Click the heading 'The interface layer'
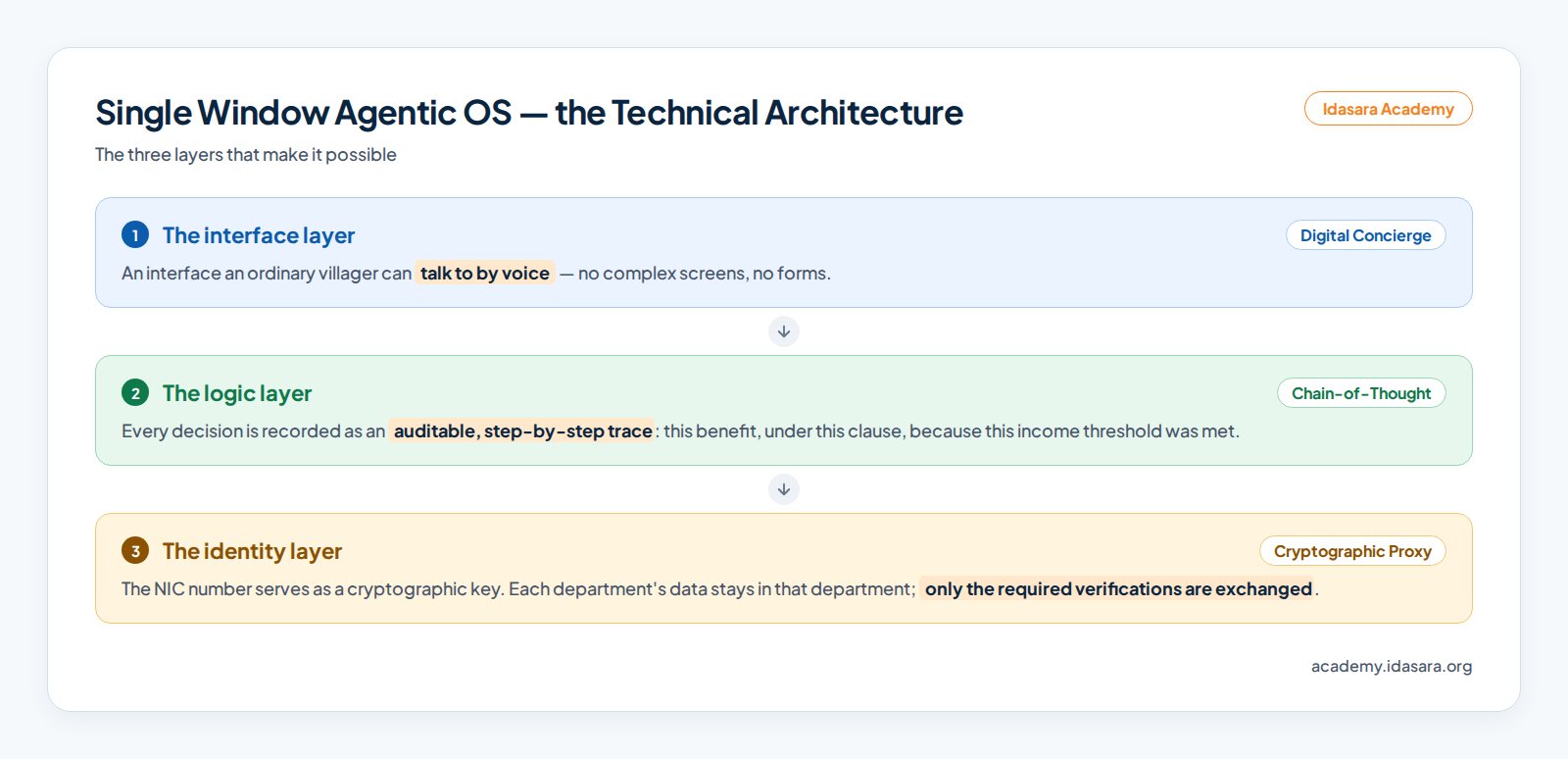 pyautogui.click(x=259, y=235)
